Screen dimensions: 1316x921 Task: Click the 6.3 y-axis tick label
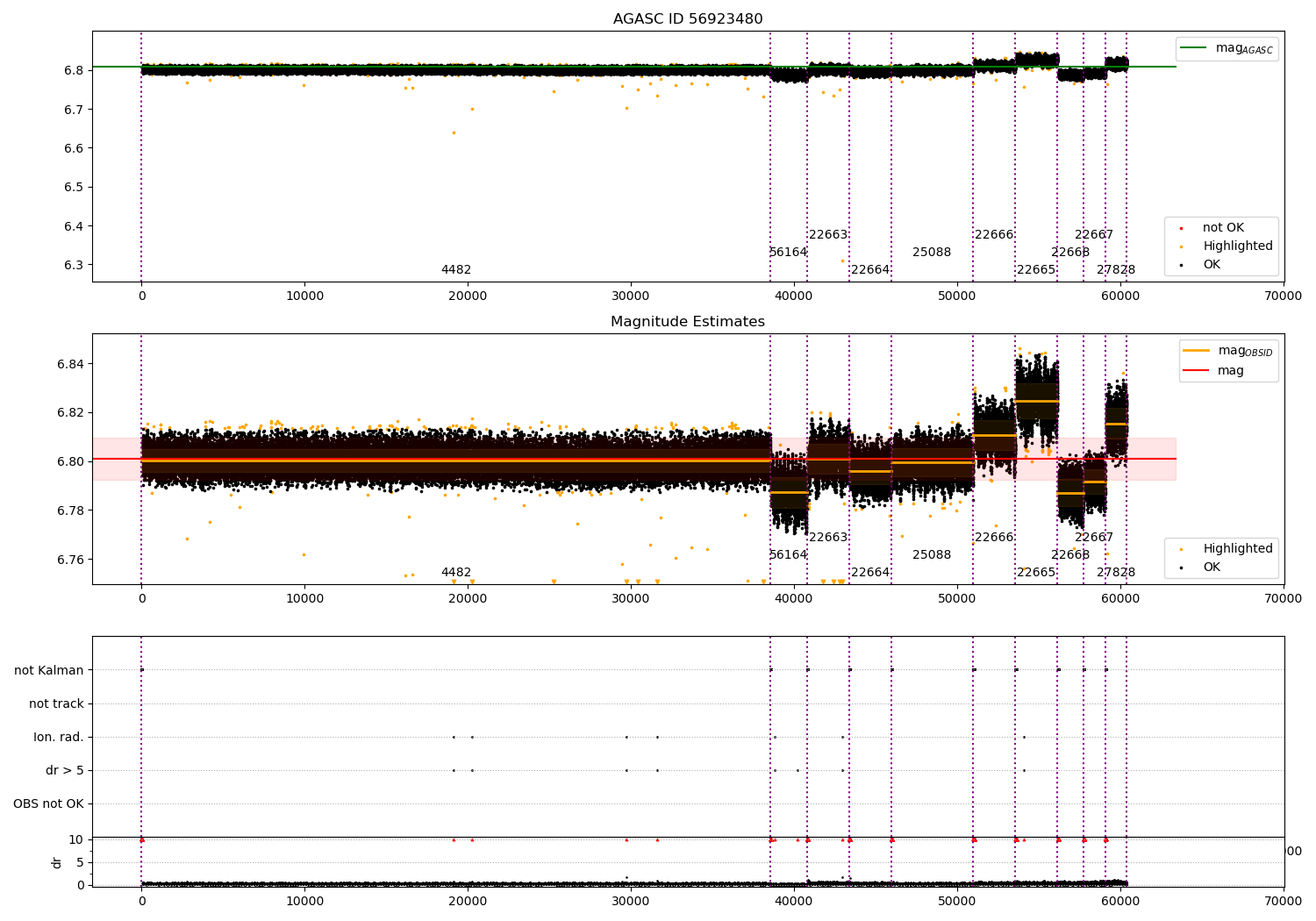coord(74,265)
